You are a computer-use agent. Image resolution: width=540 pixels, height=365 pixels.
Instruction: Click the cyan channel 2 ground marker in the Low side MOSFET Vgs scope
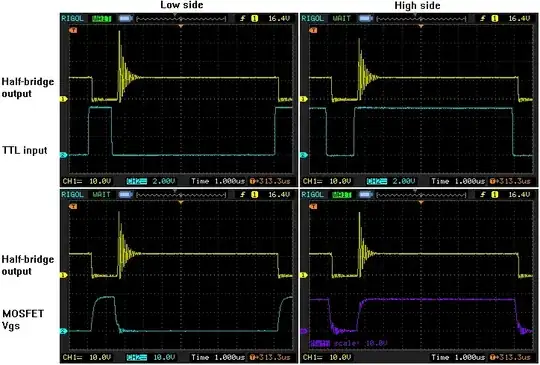pyautogui.click(x=63, y=331)
